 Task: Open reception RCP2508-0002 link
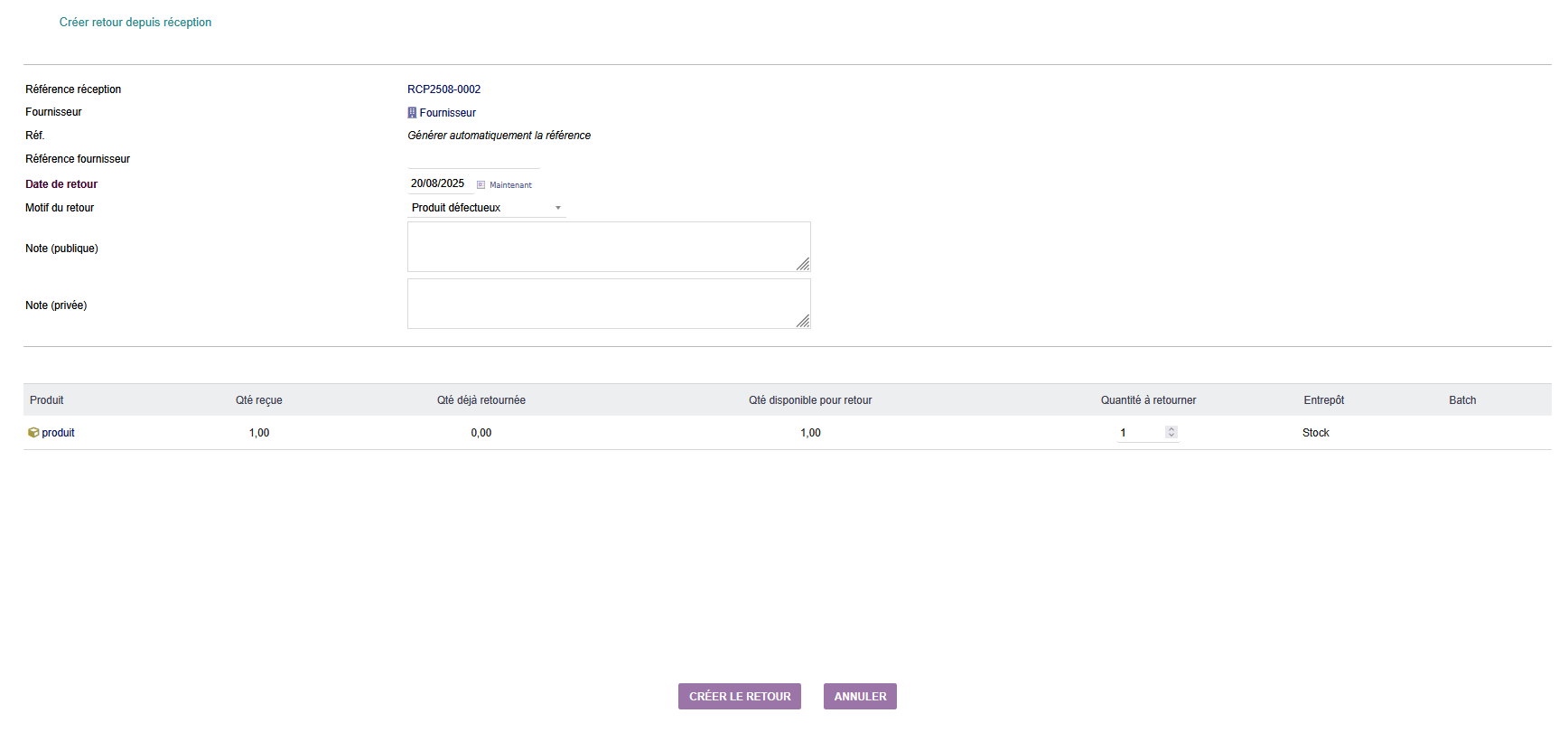443,89
